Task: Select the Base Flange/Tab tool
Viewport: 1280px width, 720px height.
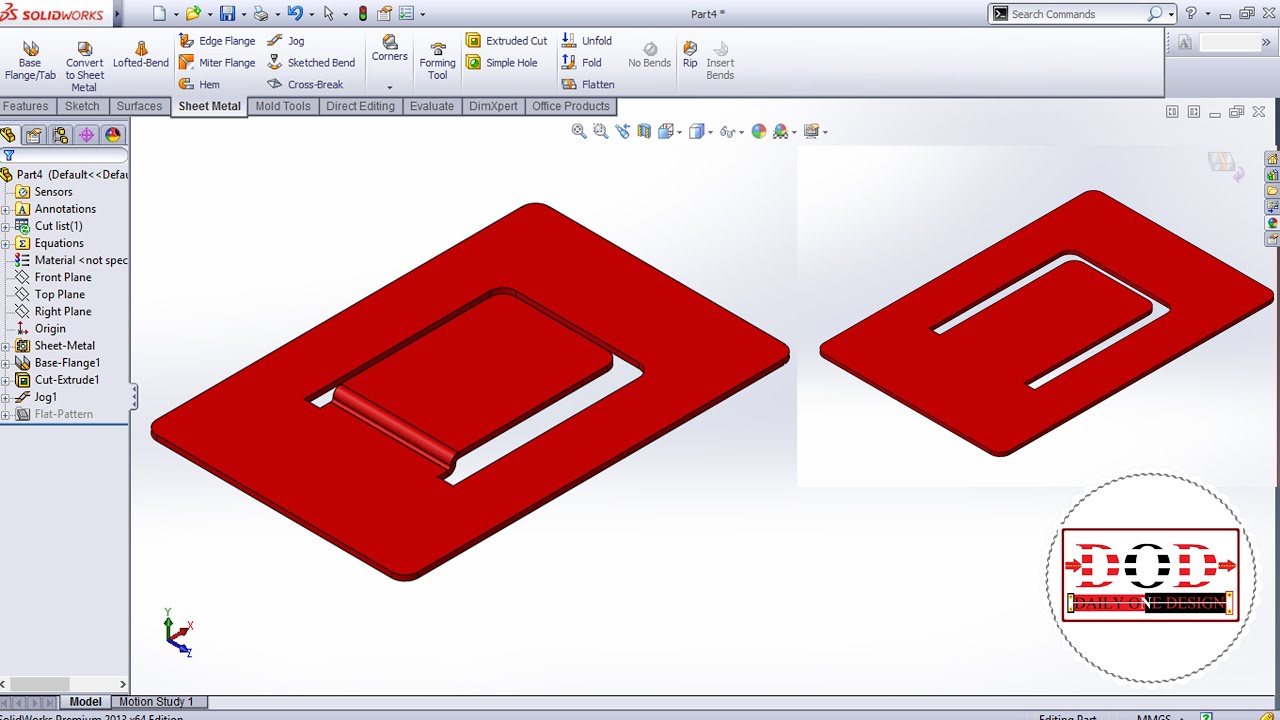Action: pos(30,61)
